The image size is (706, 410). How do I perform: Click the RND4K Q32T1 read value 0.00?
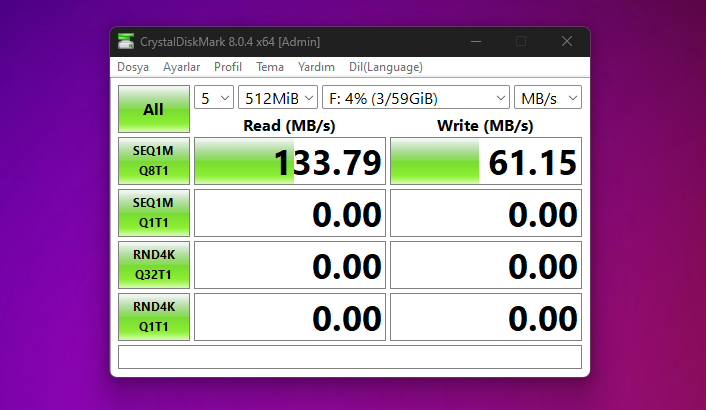click(x=290, y=265)
